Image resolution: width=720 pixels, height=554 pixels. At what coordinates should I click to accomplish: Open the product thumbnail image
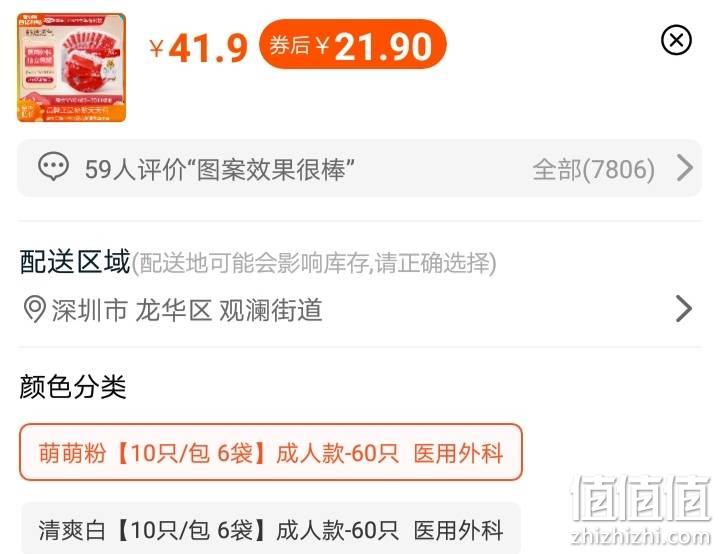click(x=72, y=68)
